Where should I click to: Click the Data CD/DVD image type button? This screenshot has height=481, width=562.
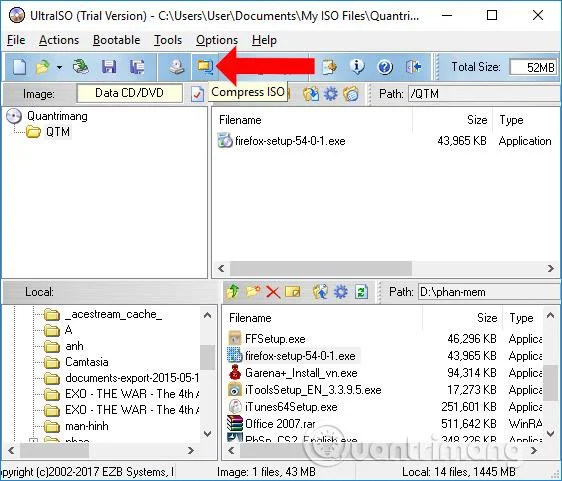129,93
